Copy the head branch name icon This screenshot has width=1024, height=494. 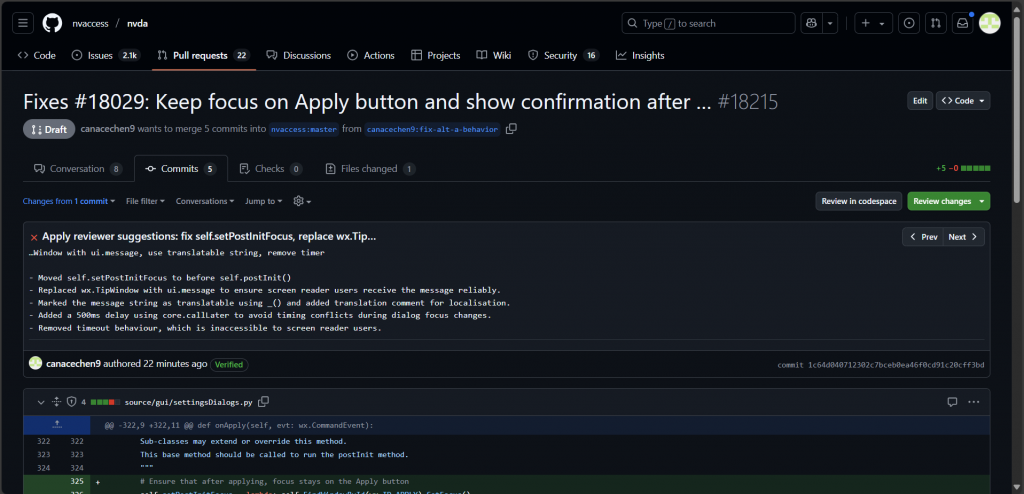coord(511,129)
